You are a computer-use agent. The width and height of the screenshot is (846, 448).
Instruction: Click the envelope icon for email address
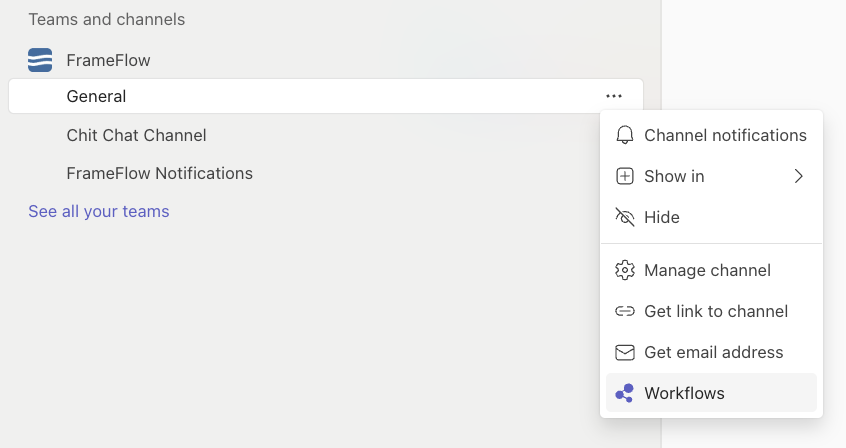625,352
